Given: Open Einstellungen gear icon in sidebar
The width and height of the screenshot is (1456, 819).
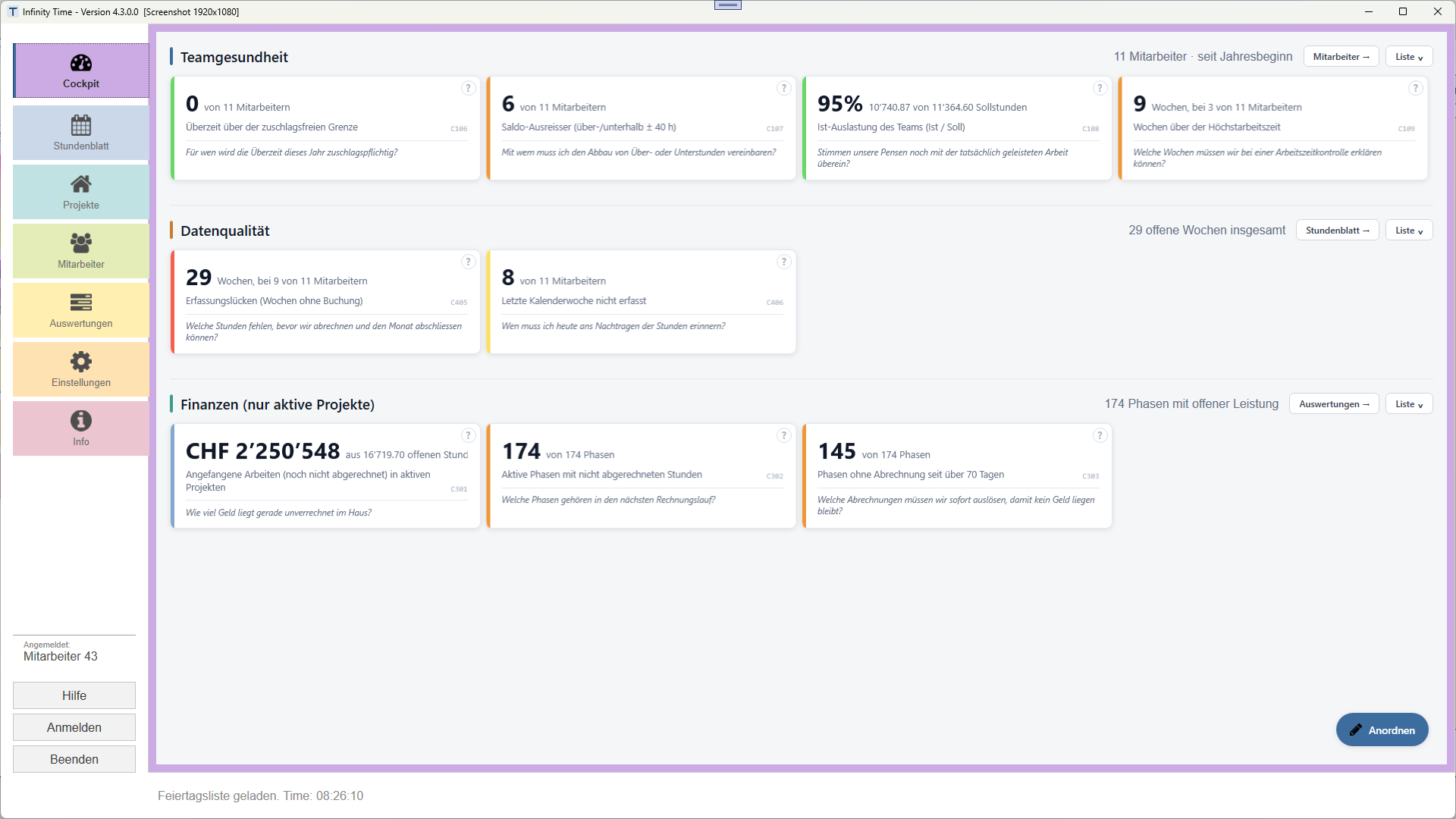Looking at the screenshot, I should [81, 362].
